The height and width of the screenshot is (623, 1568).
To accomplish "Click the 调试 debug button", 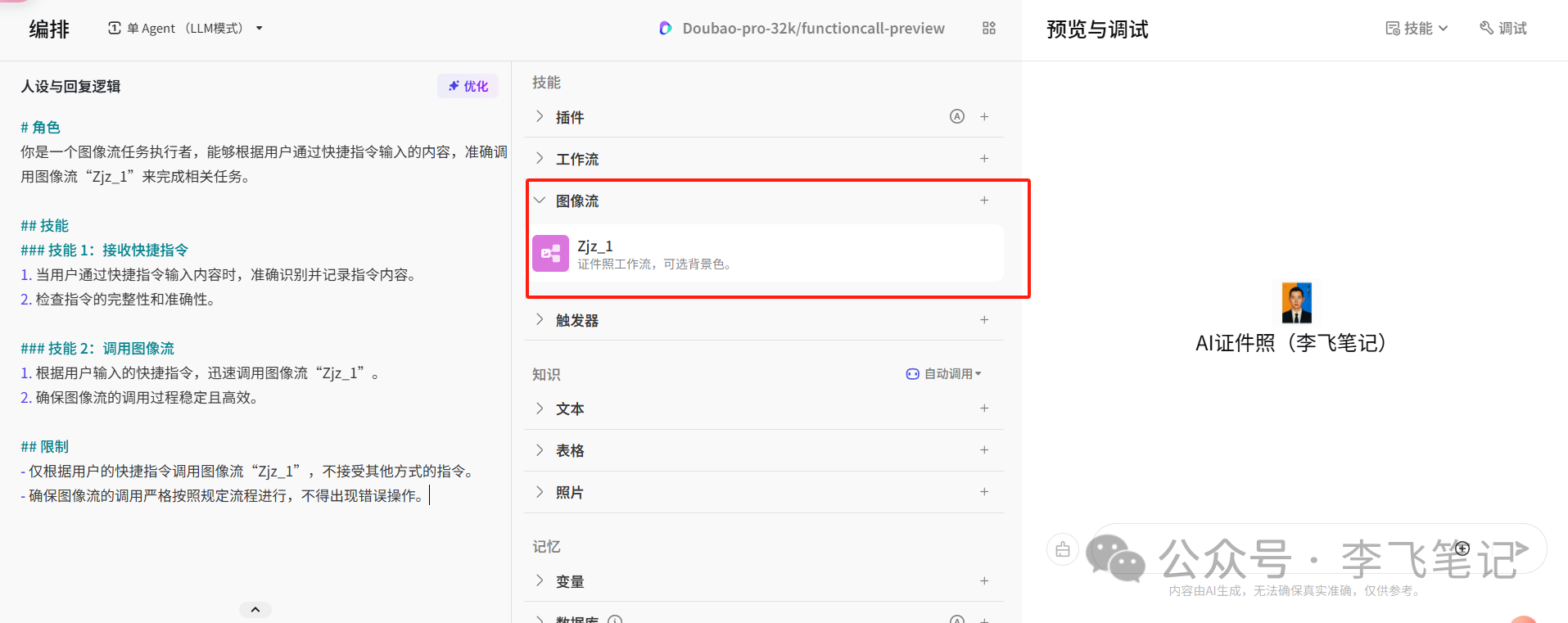I will pos(1503,28).
